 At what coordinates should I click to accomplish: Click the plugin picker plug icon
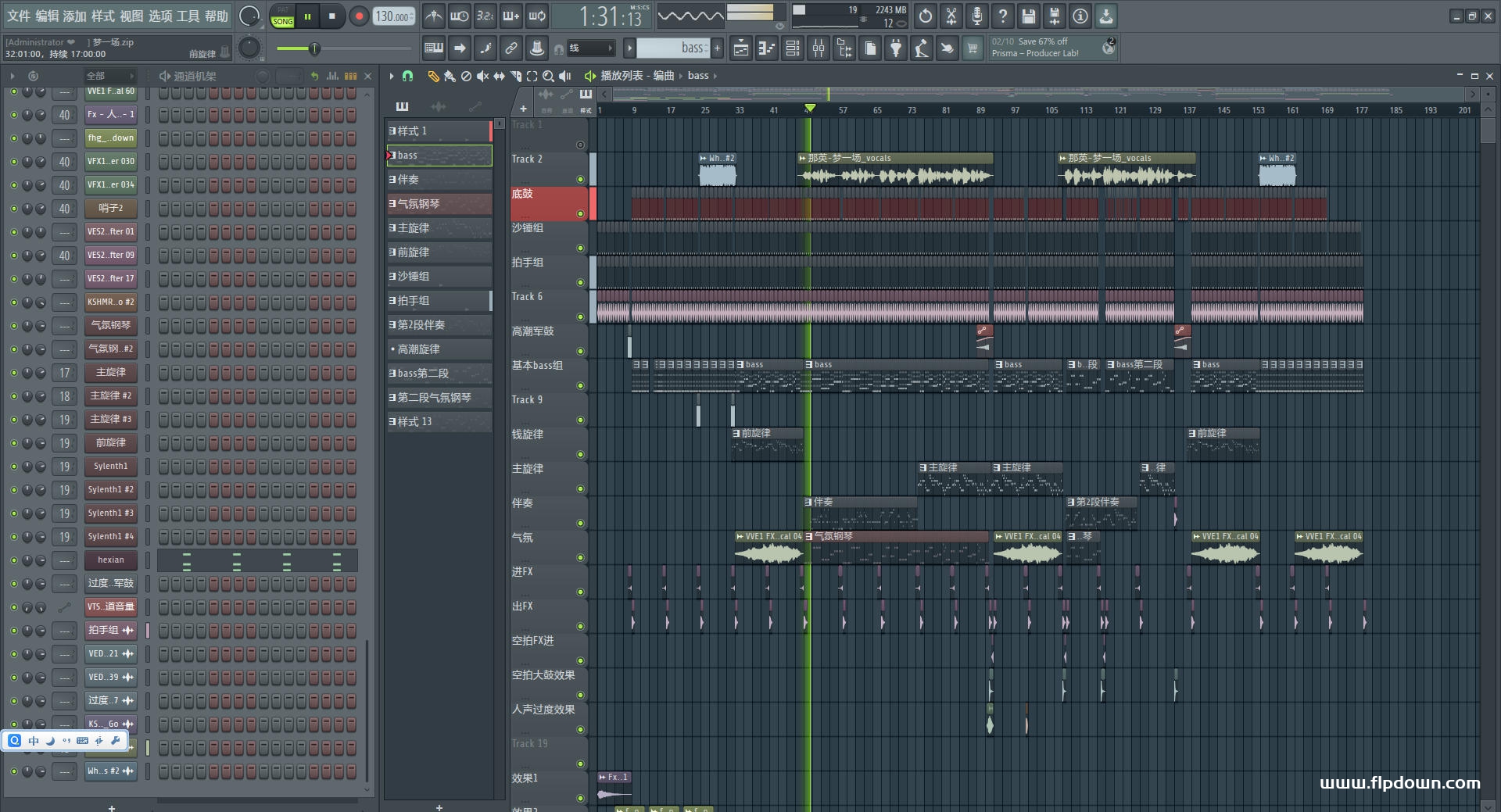pos(896,48)
